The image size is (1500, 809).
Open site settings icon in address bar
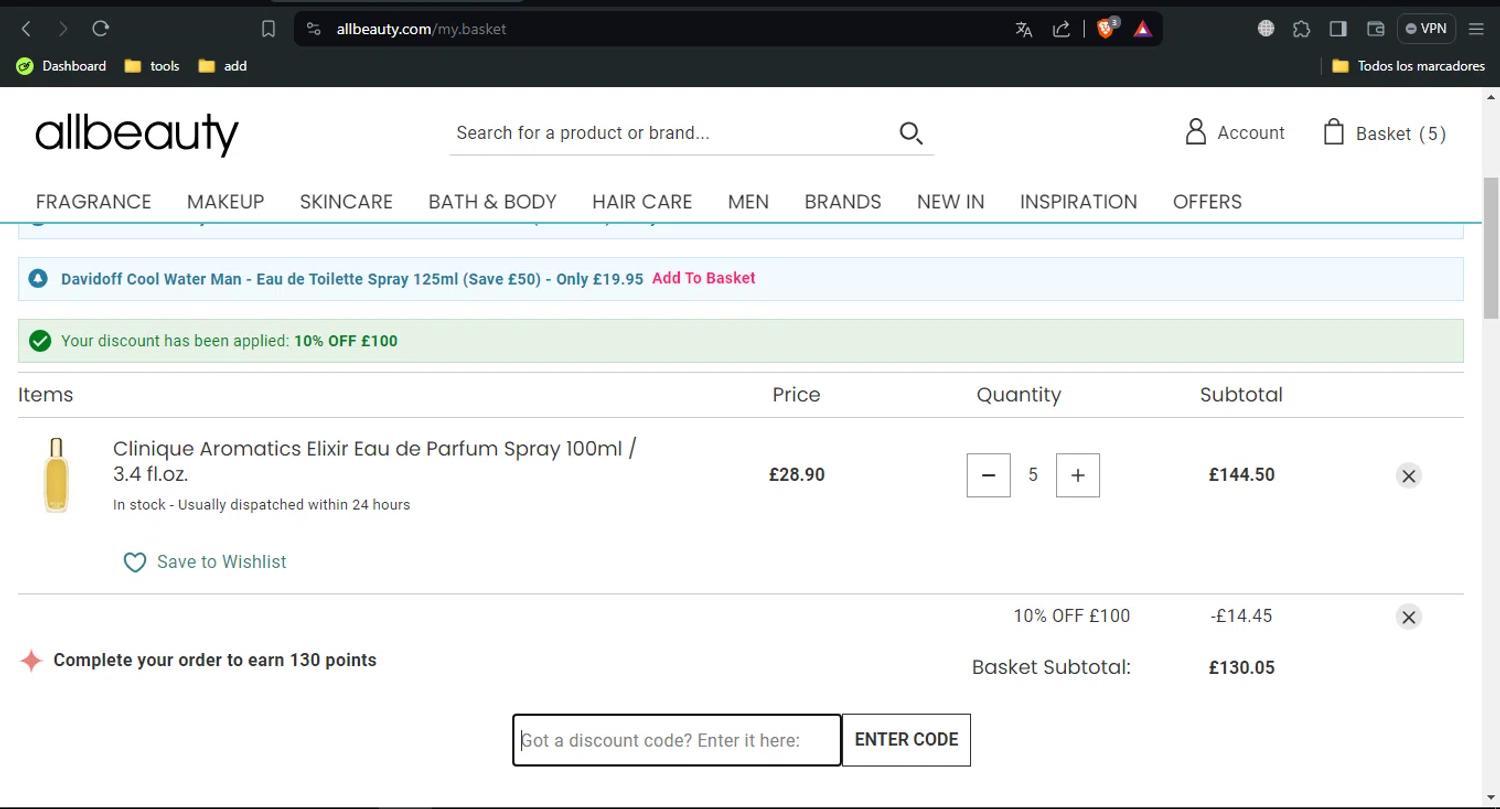(x=313, y=29)
